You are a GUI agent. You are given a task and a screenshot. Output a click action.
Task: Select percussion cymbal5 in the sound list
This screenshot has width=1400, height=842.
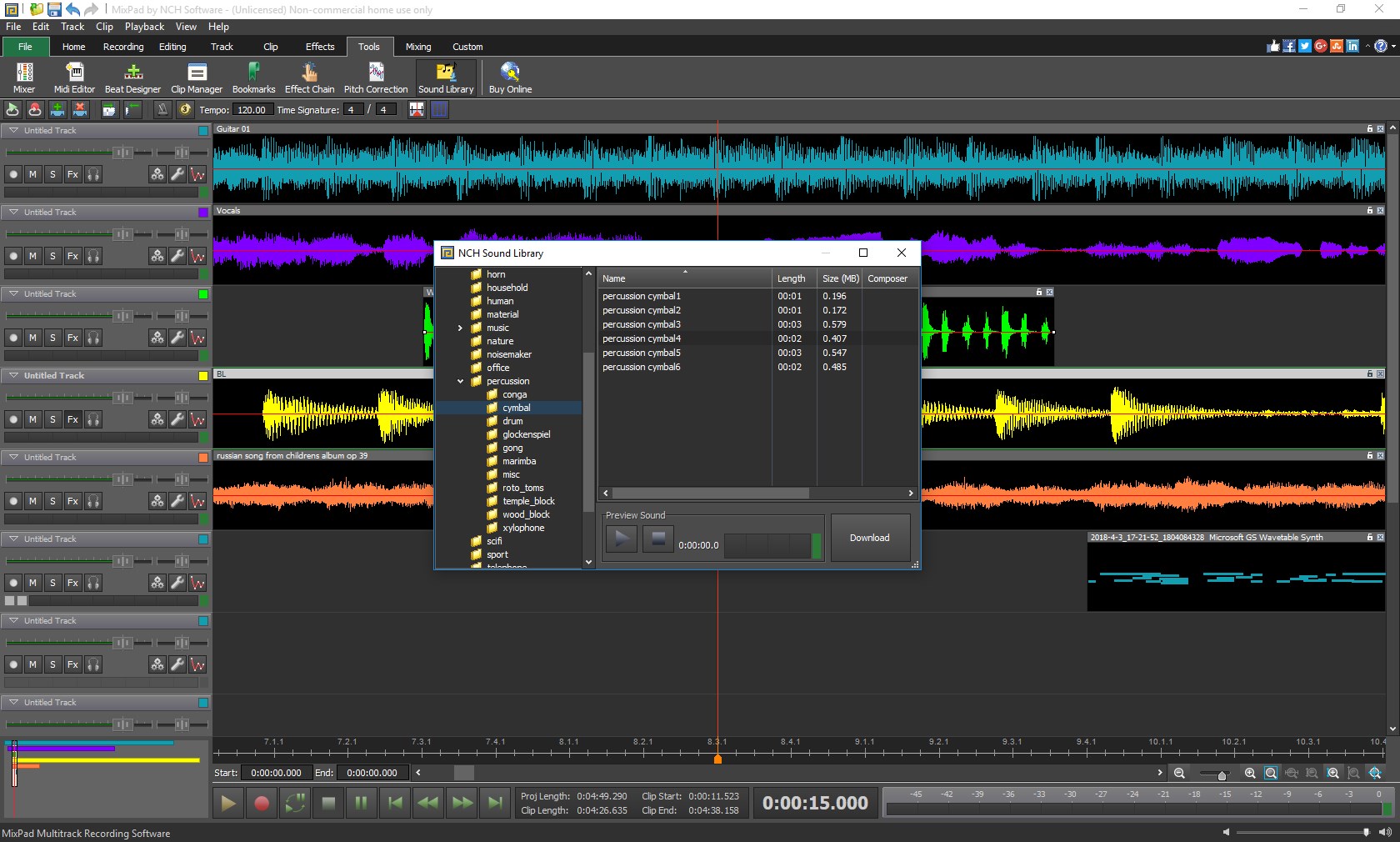[x=642, y=353]
